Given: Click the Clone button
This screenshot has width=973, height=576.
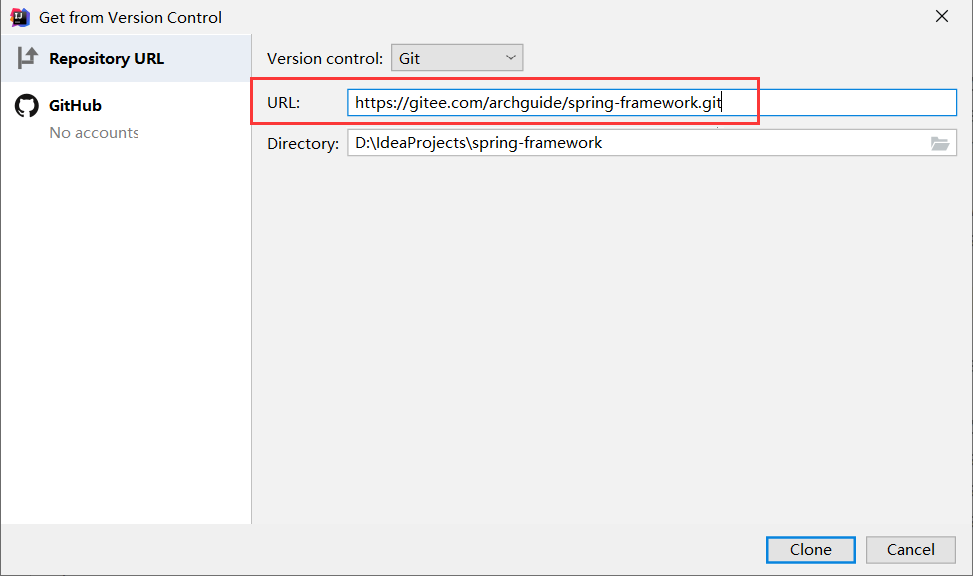Looking at the screenshot, I should [810, 550].
